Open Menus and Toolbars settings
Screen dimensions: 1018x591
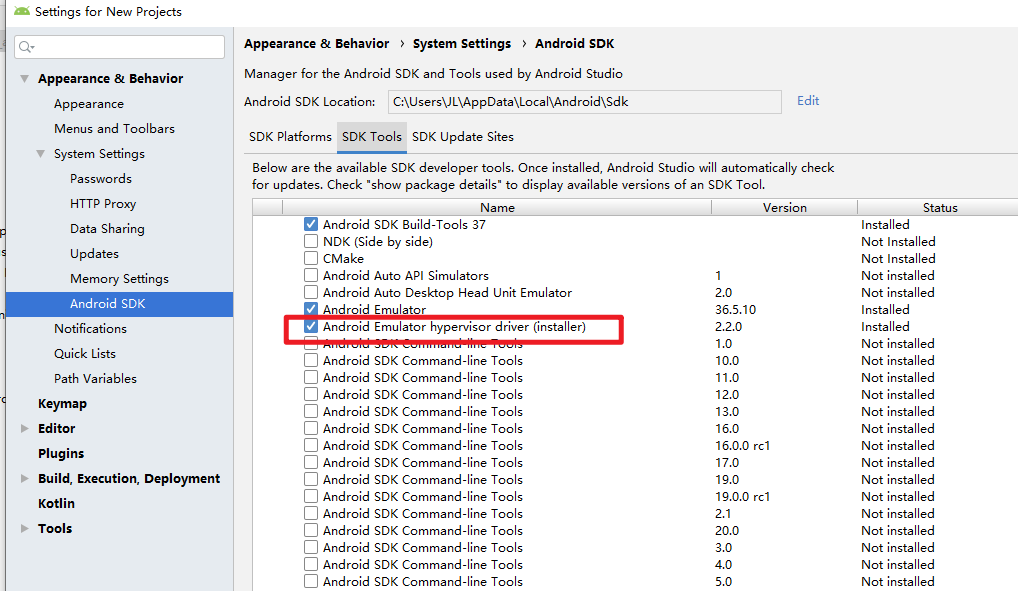coord(114,129)
